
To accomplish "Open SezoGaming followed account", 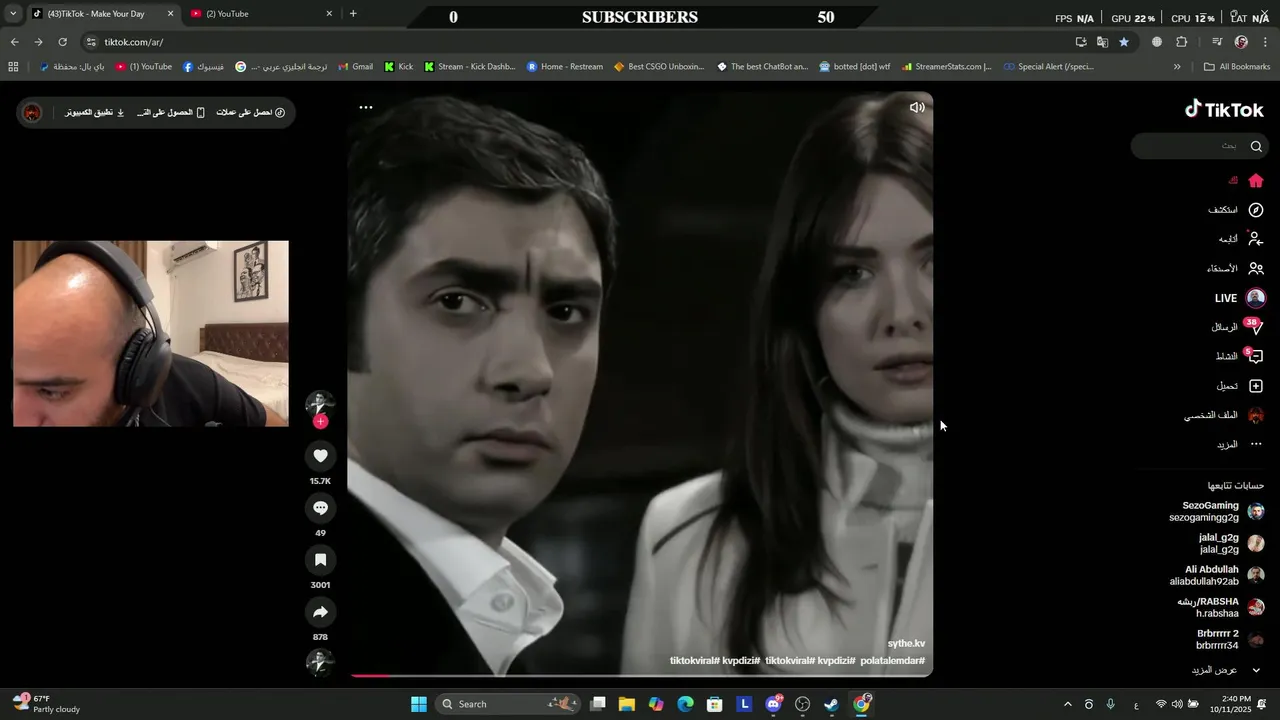I will (x=1216, y=512).
